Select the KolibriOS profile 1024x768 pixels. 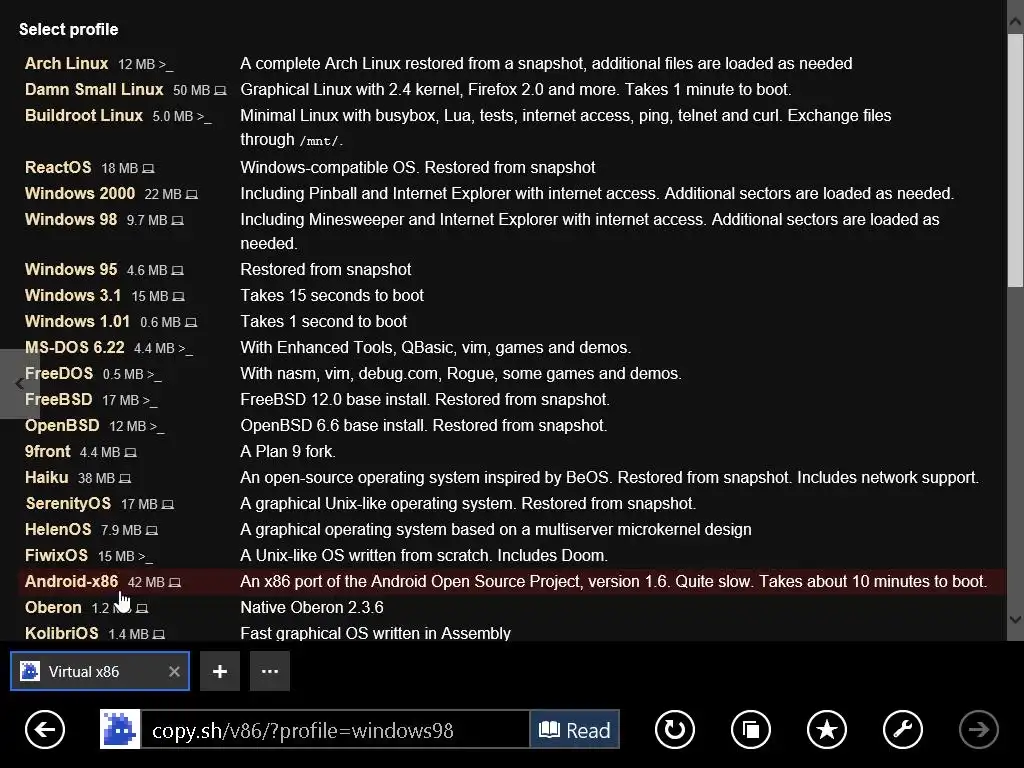tap(61, 633)
